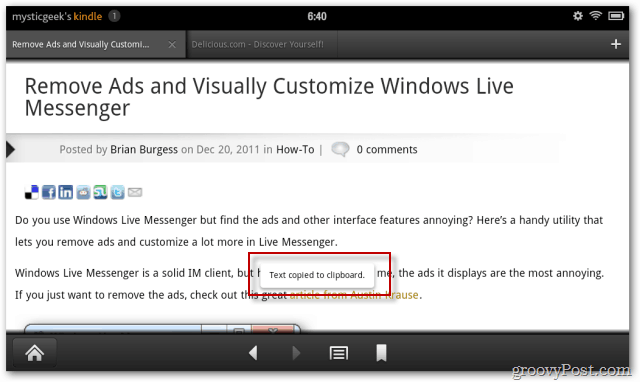Image resolution: width=640 pixels, height=382 pixels.
Task: Tap the article headline text
Action: [269, 97]
